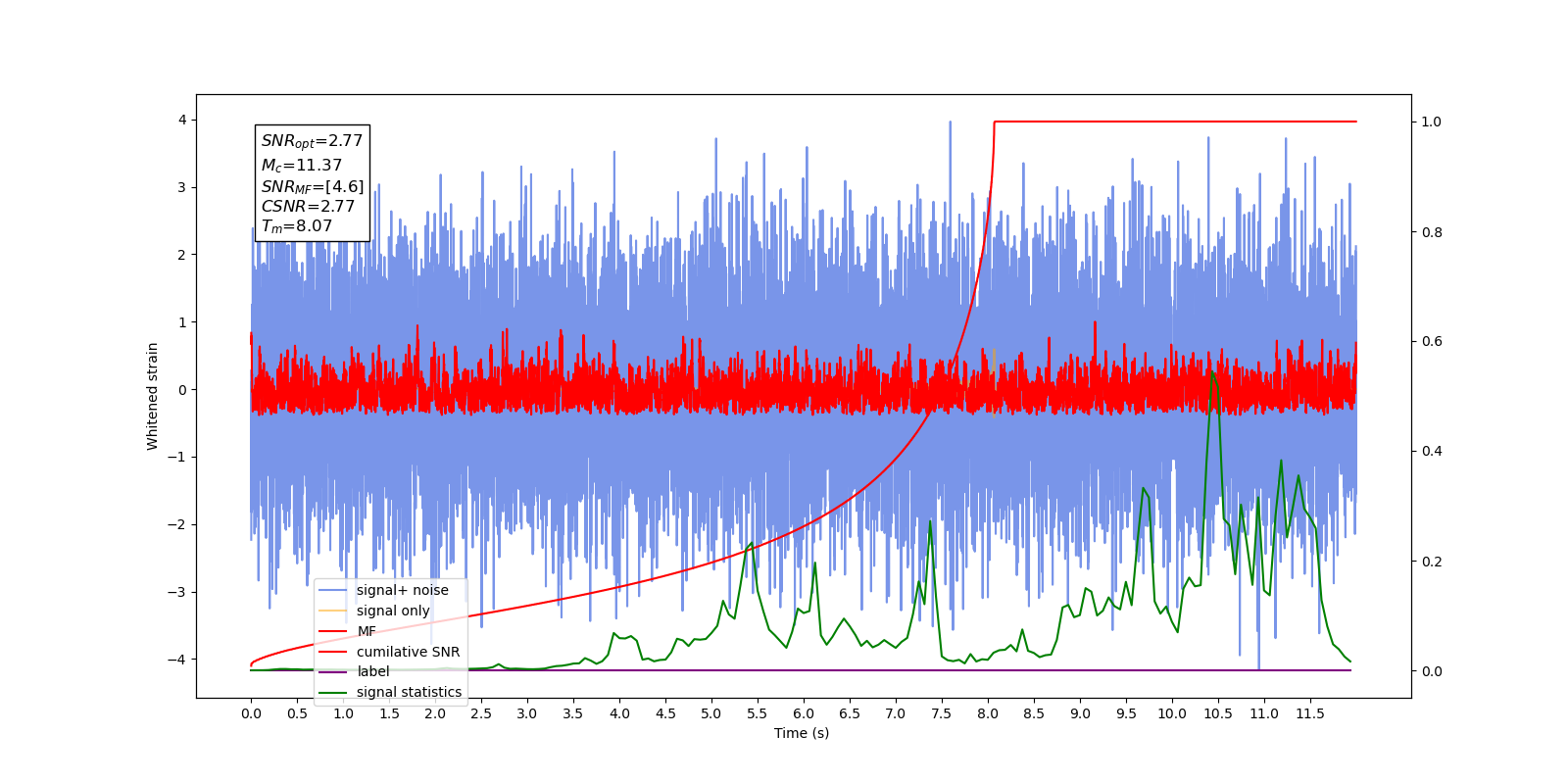This screenshot has width=1568, height=784.
Task: Click the Tm=8.07 annotation text
Action: [296, 226]
